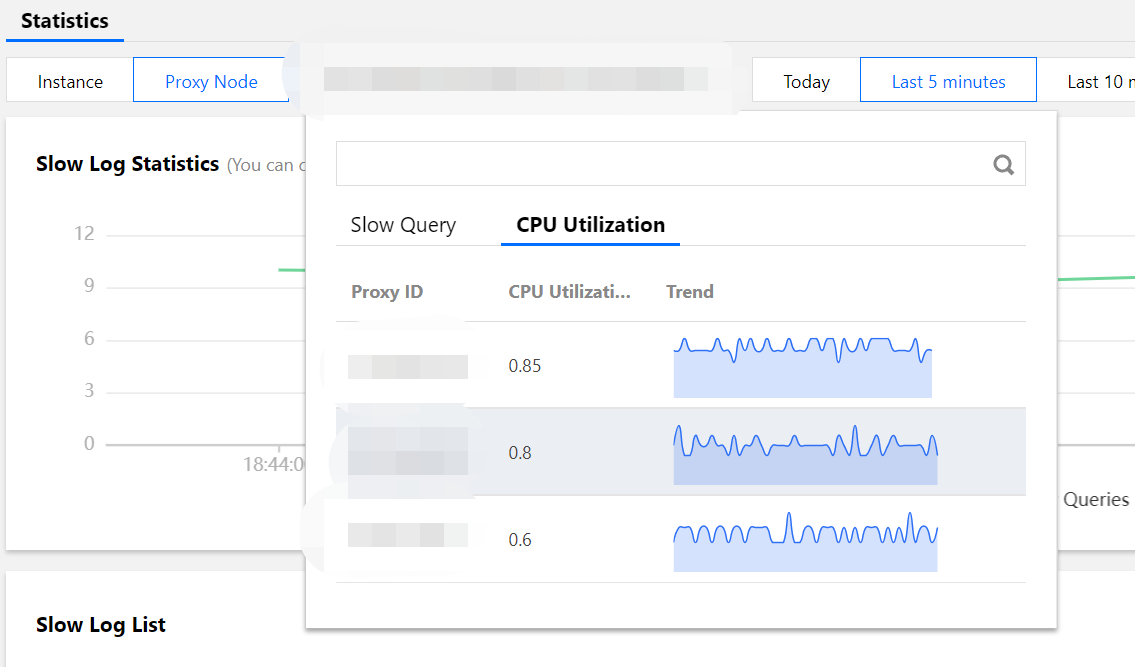The height and width of the screenshot is (667, 1135).
Task: Click the trend sparkline in the 0.6 row
Action: (x=805, y=540)
